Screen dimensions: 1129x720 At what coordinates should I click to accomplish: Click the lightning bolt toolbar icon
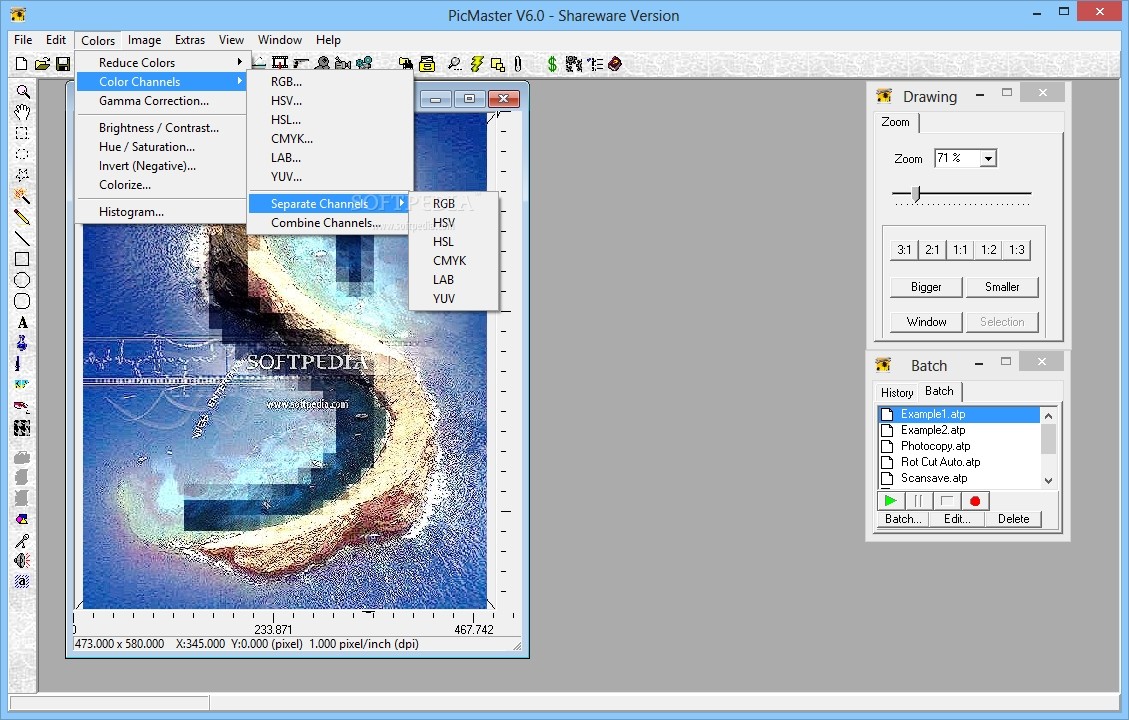click(x=477, y=64)
